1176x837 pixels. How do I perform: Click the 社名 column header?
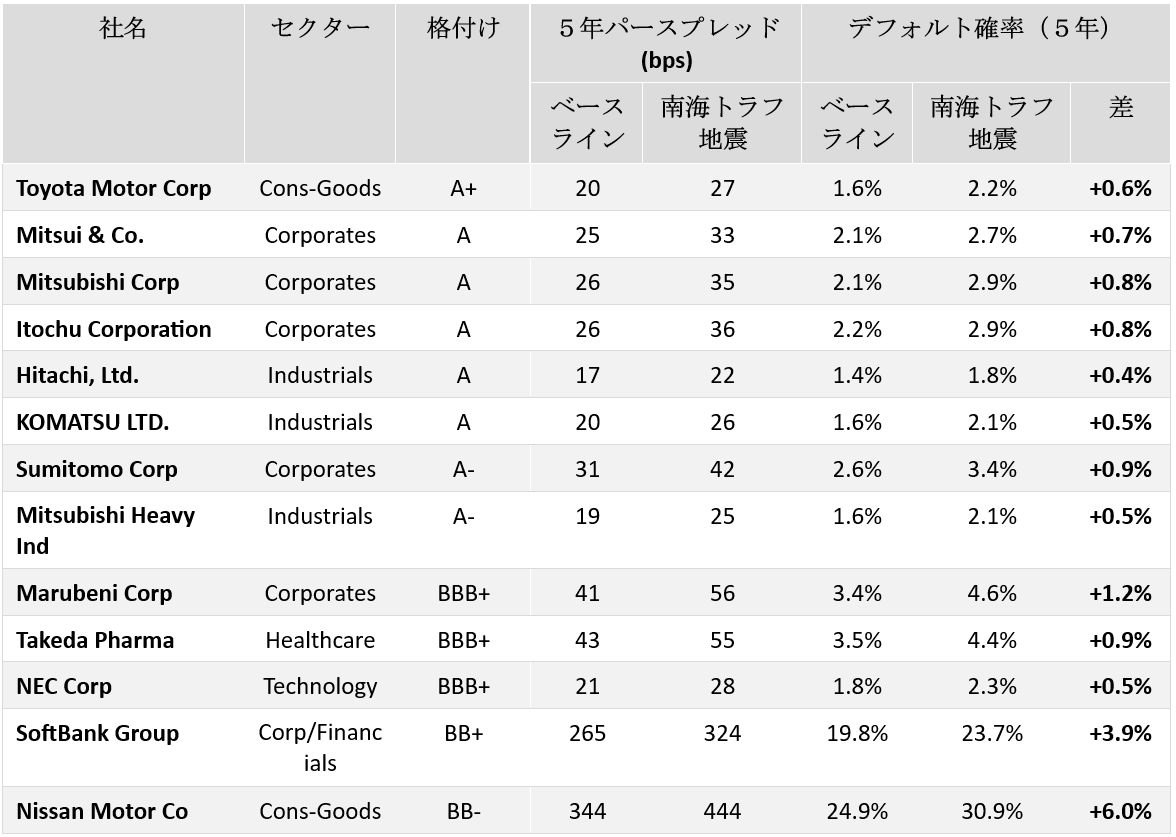pyautogui.click(x=123, y=28)
